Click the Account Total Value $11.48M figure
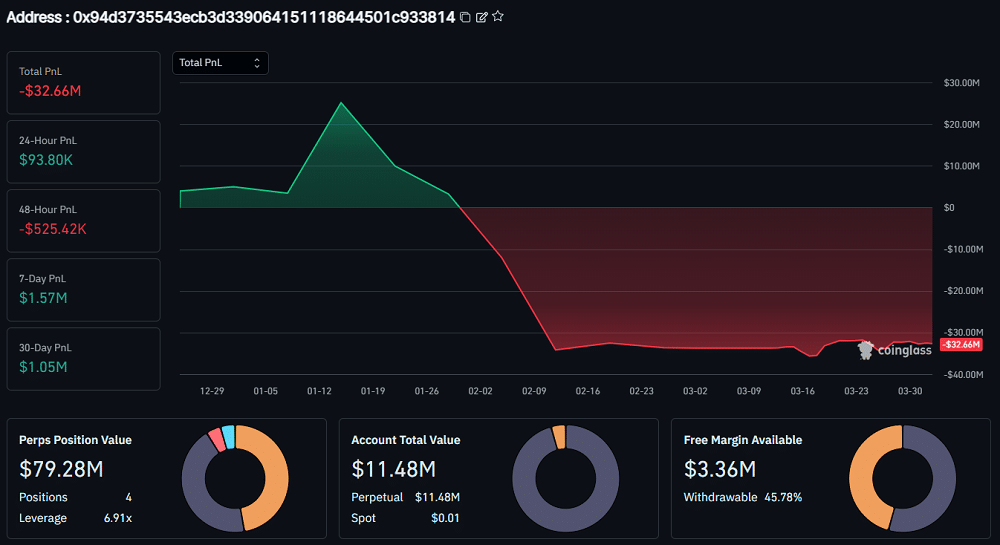The width and height of the screenshot is (1000, 545). click(x=393, y=468)
